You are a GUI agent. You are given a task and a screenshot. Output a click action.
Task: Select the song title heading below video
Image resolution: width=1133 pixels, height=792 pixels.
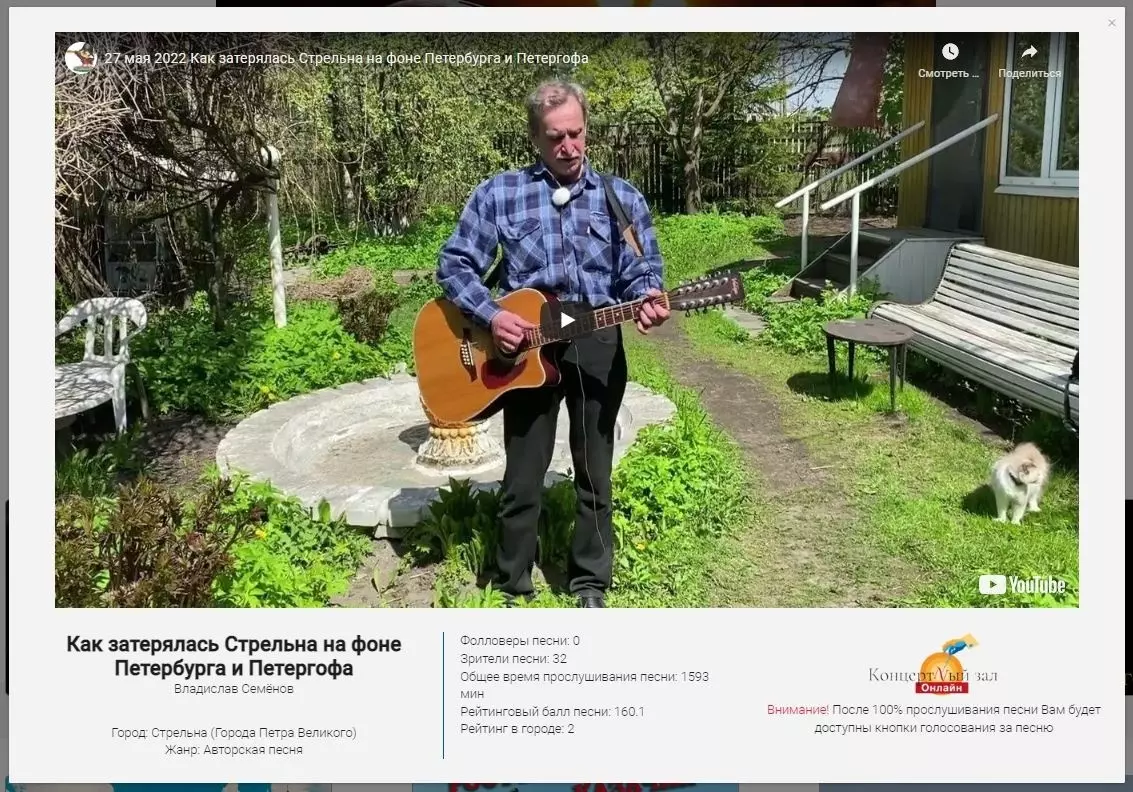point(233,655)
